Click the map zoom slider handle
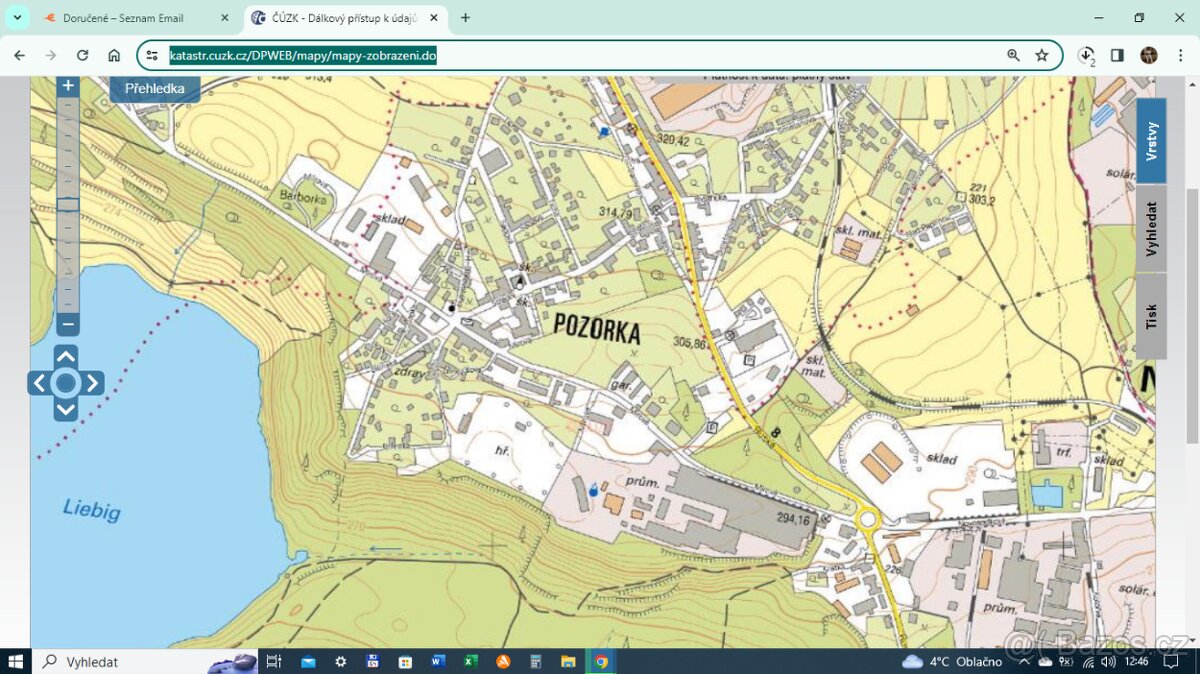This screenshot has height=674, width=1200. [69, 204]
